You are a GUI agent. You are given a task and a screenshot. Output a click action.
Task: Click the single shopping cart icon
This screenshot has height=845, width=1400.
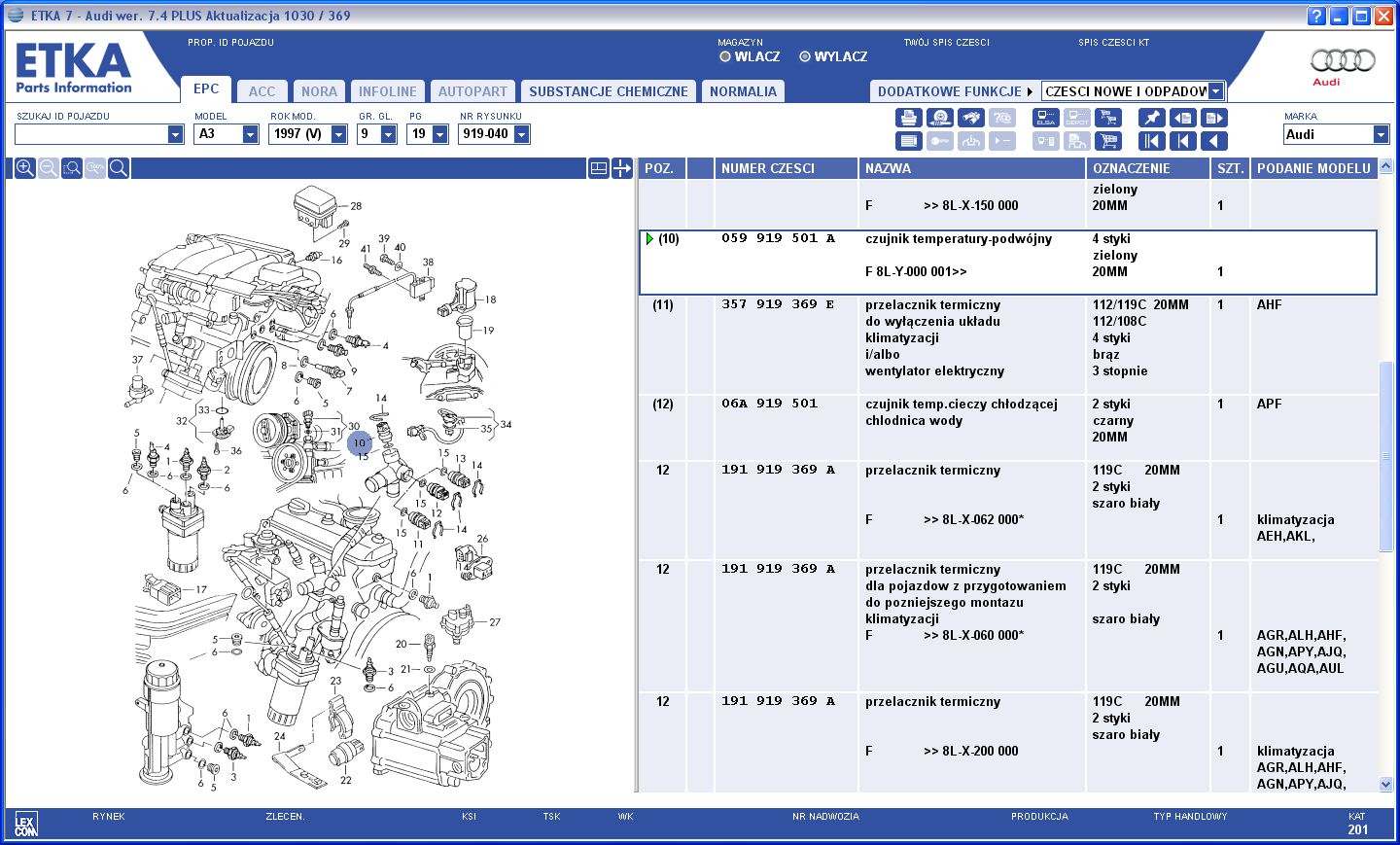click(1107, 141)
